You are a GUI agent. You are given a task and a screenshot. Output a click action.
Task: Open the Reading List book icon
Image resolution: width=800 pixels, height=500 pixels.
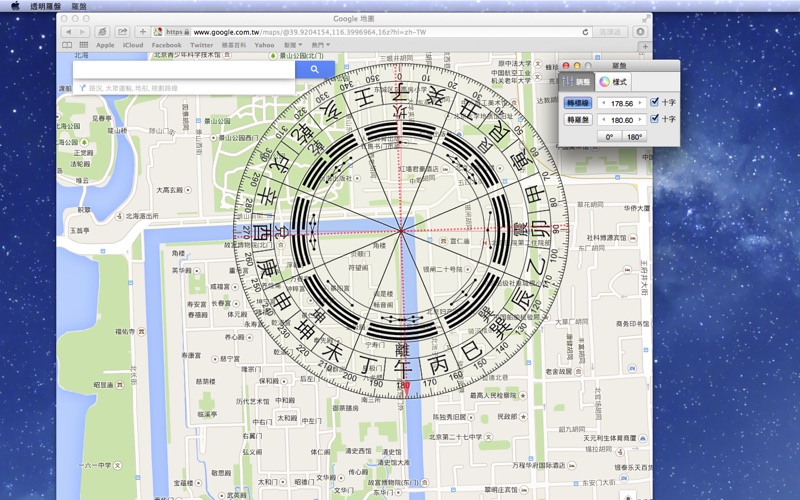(x=68, y=45)
